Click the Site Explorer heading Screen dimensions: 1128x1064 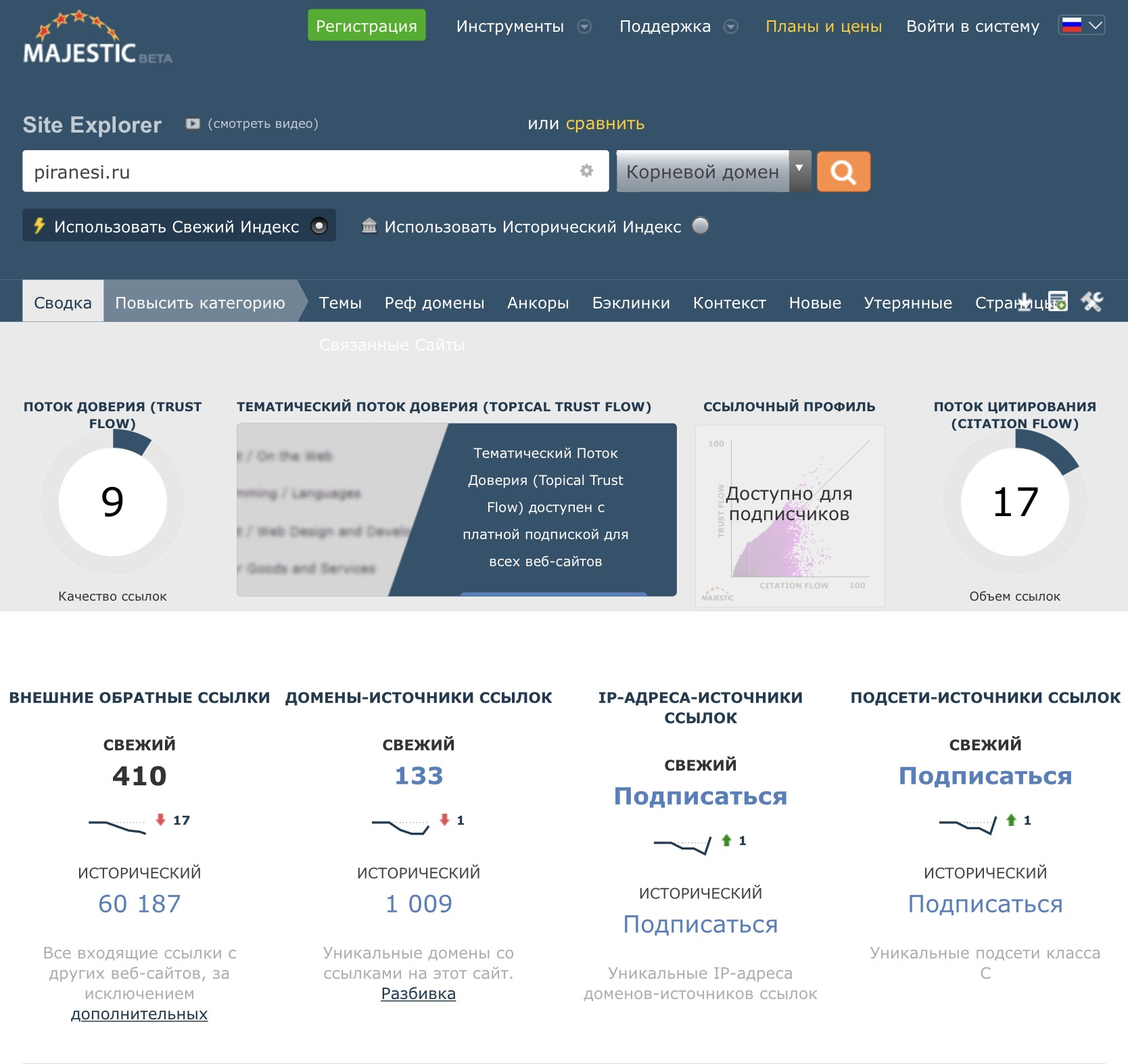(x=92, y=125)
